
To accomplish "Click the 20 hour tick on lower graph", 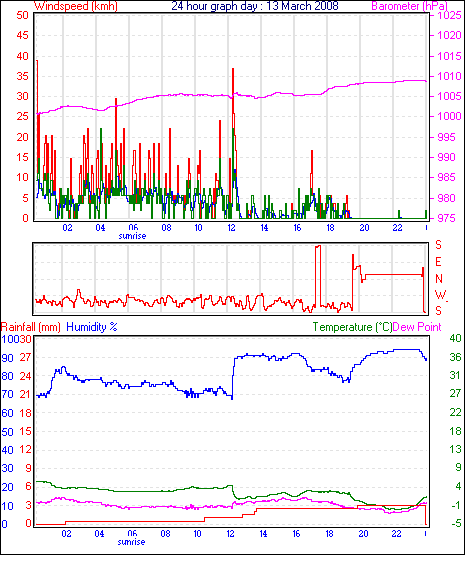I will (363, 534).
